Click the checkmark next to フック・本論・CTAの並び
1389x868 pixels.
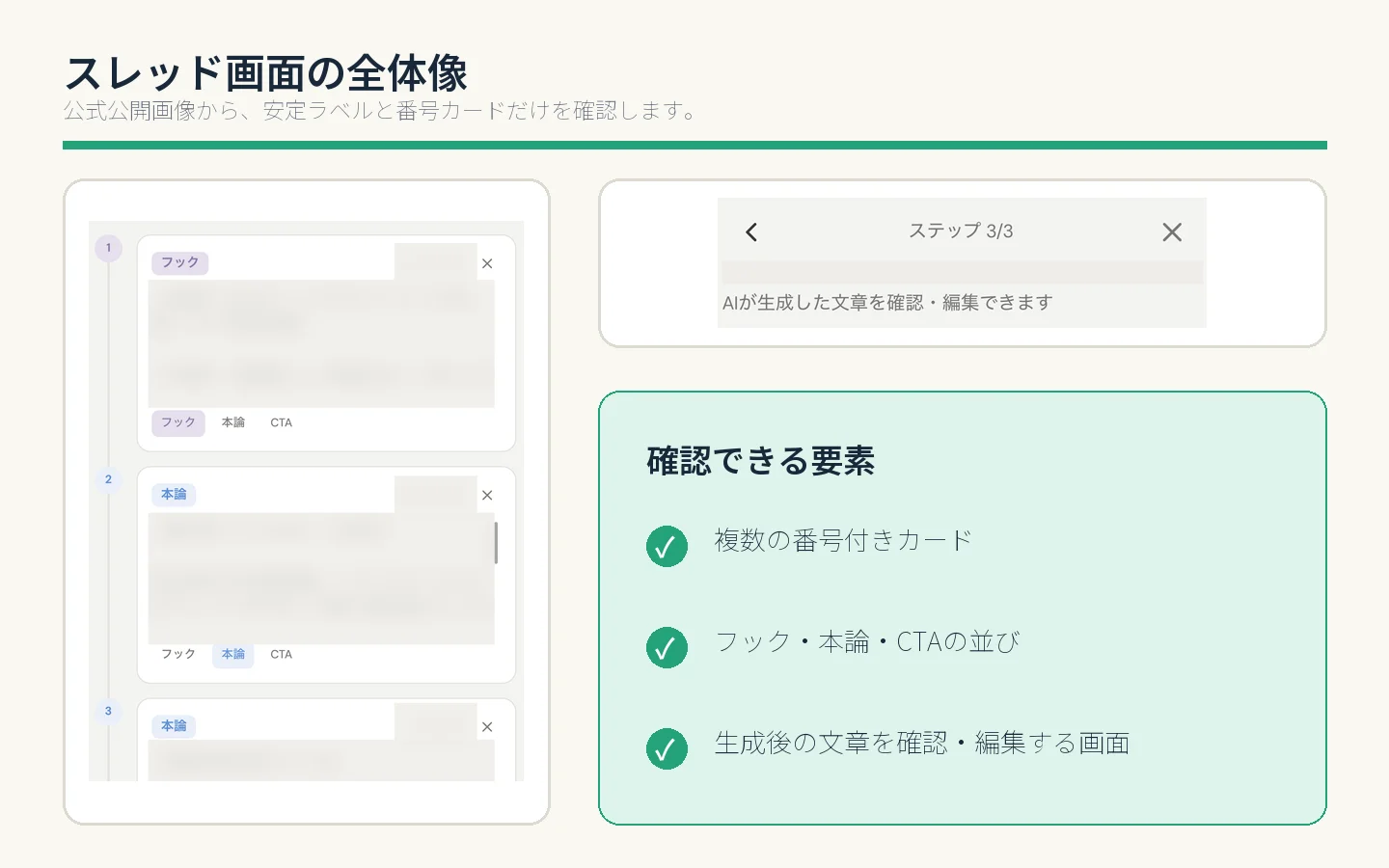click(x=667, y=647)
